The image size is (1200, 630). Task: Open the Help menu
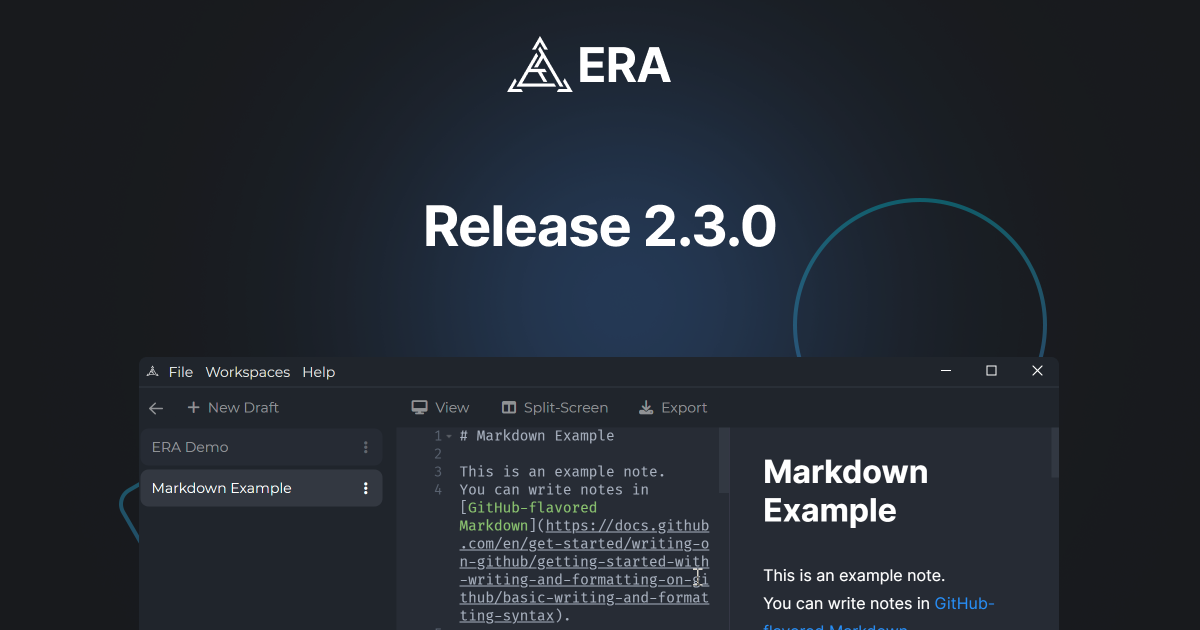(x=318, y=371)
